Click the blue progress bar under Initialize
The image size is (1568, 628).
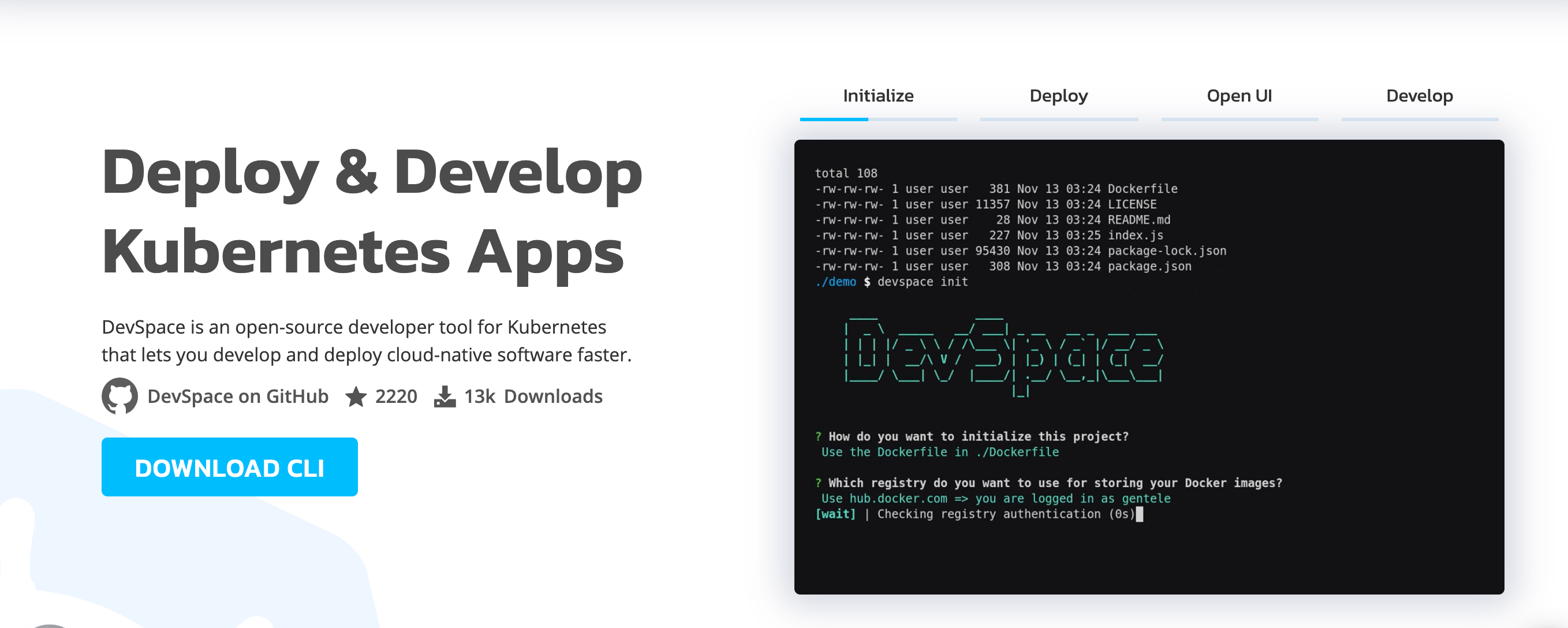(x=834, y=119)
